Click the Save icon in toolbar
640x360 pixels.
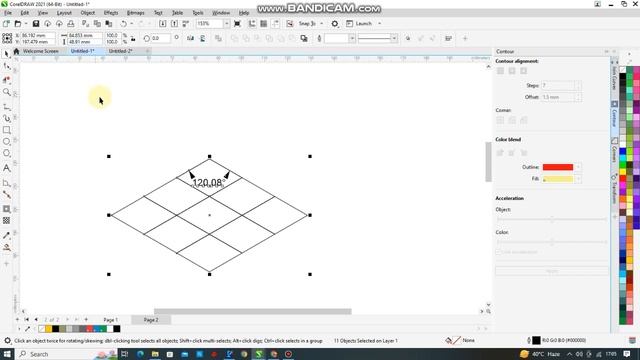36,24
